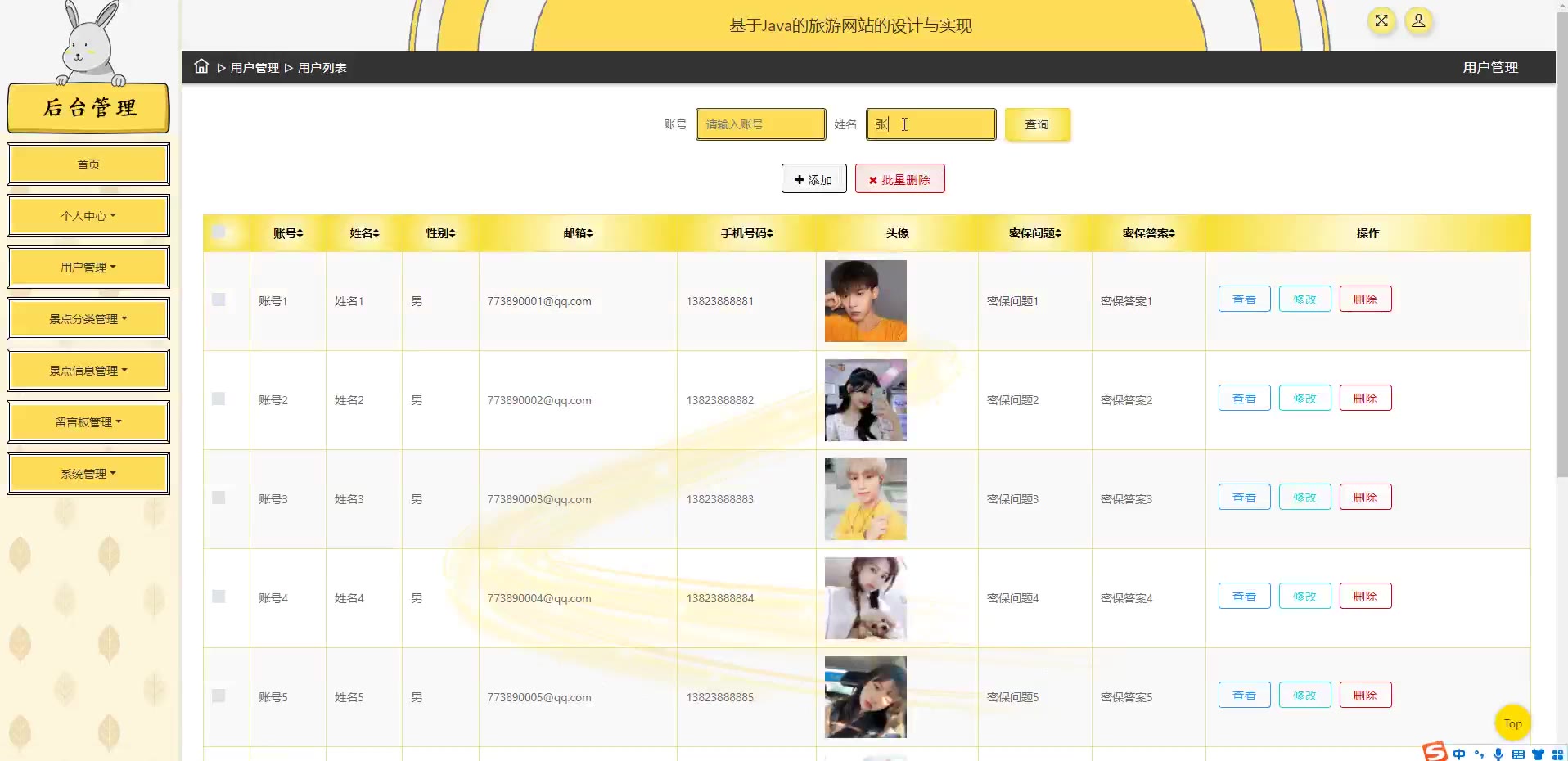
Task: Expand the 景点信息管理 sidebar menu
Action: coord(88,371)
